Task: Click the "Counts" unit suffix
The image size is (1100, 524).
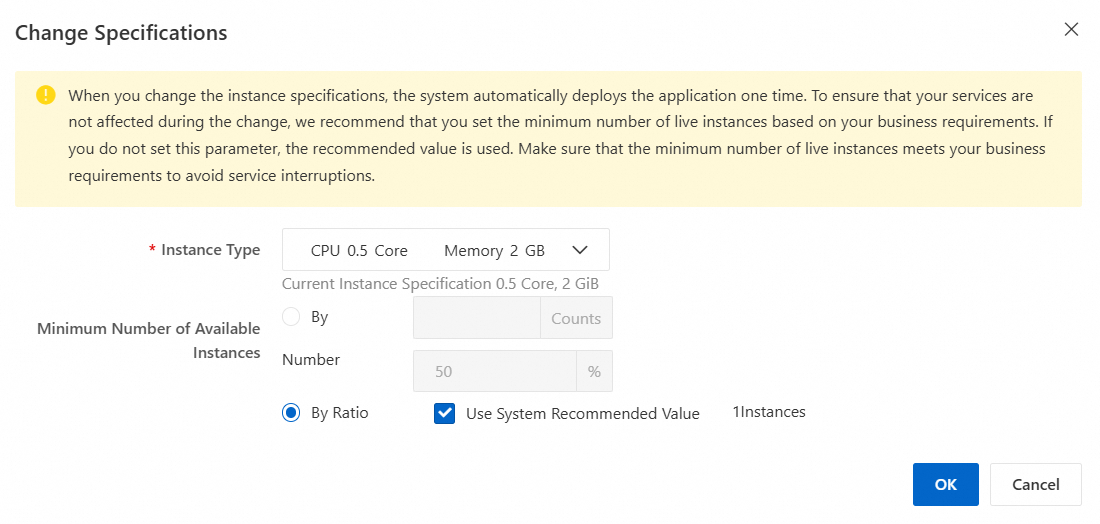Action: [576, 318]
